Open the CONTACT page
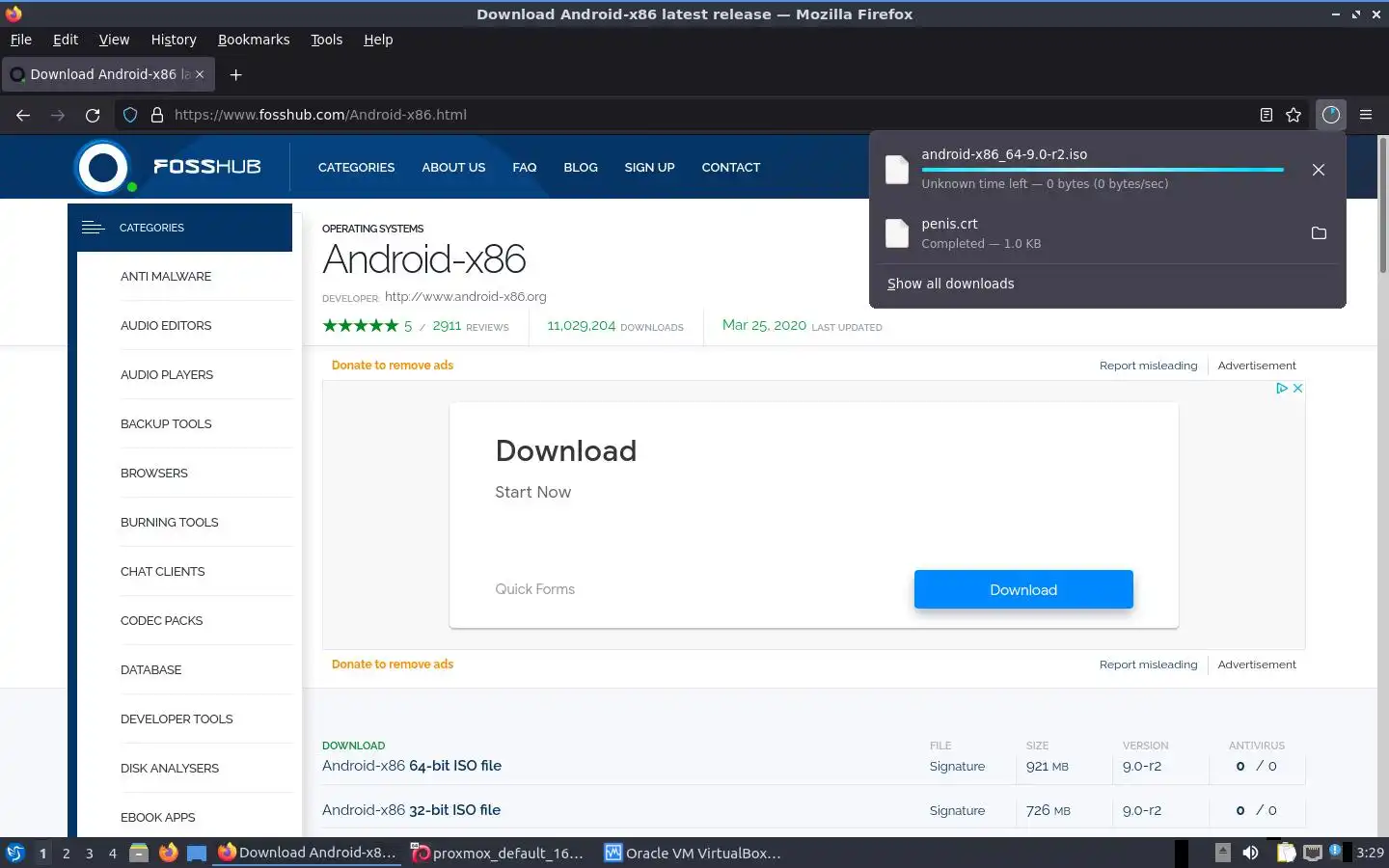Image resolution: width=1389 pixels, height=868 pixels. [731, 168]
